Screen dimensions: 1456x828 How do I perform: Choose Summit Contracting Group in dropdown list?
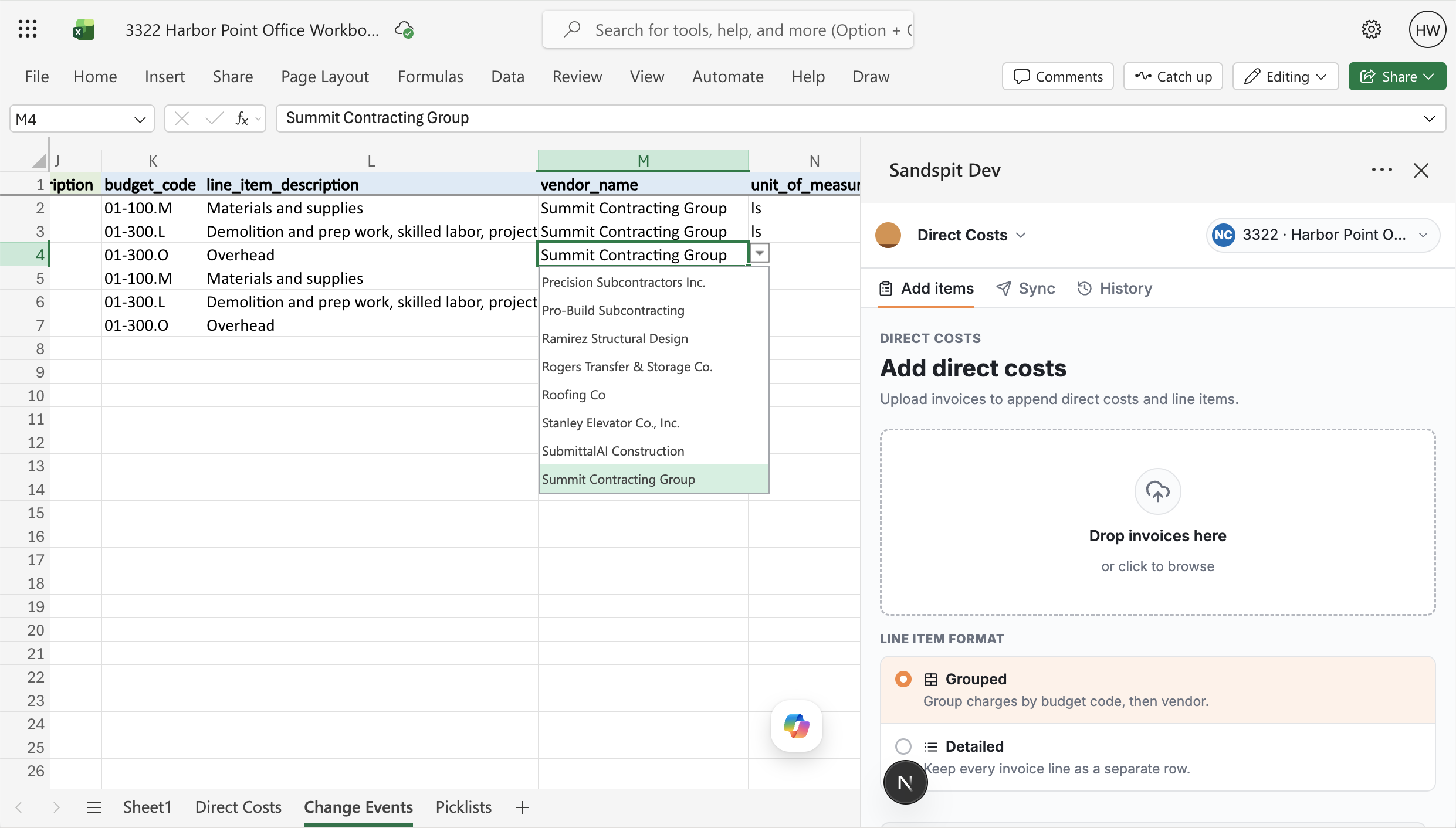coord(653,479)
